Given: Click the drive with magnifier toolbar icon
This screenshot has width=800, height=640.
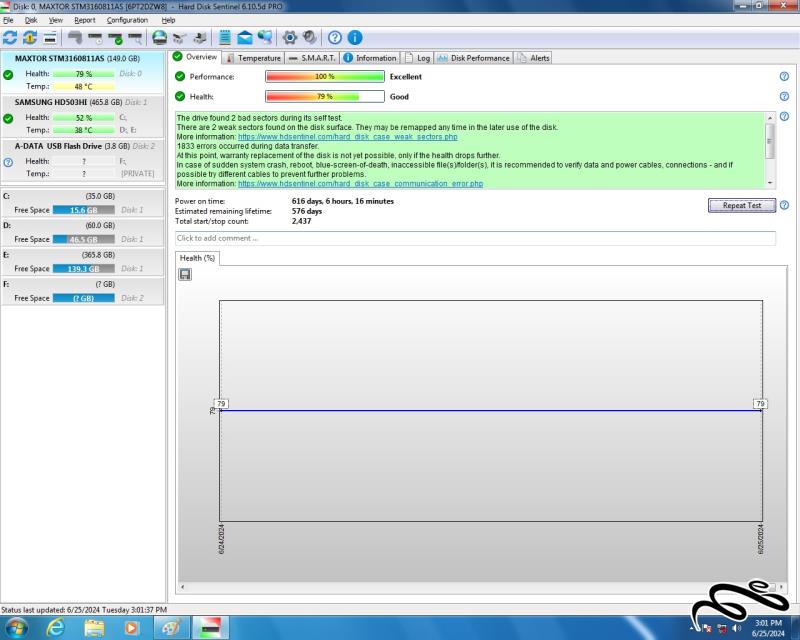Looking at the screenshot, I should click(135, 38).
